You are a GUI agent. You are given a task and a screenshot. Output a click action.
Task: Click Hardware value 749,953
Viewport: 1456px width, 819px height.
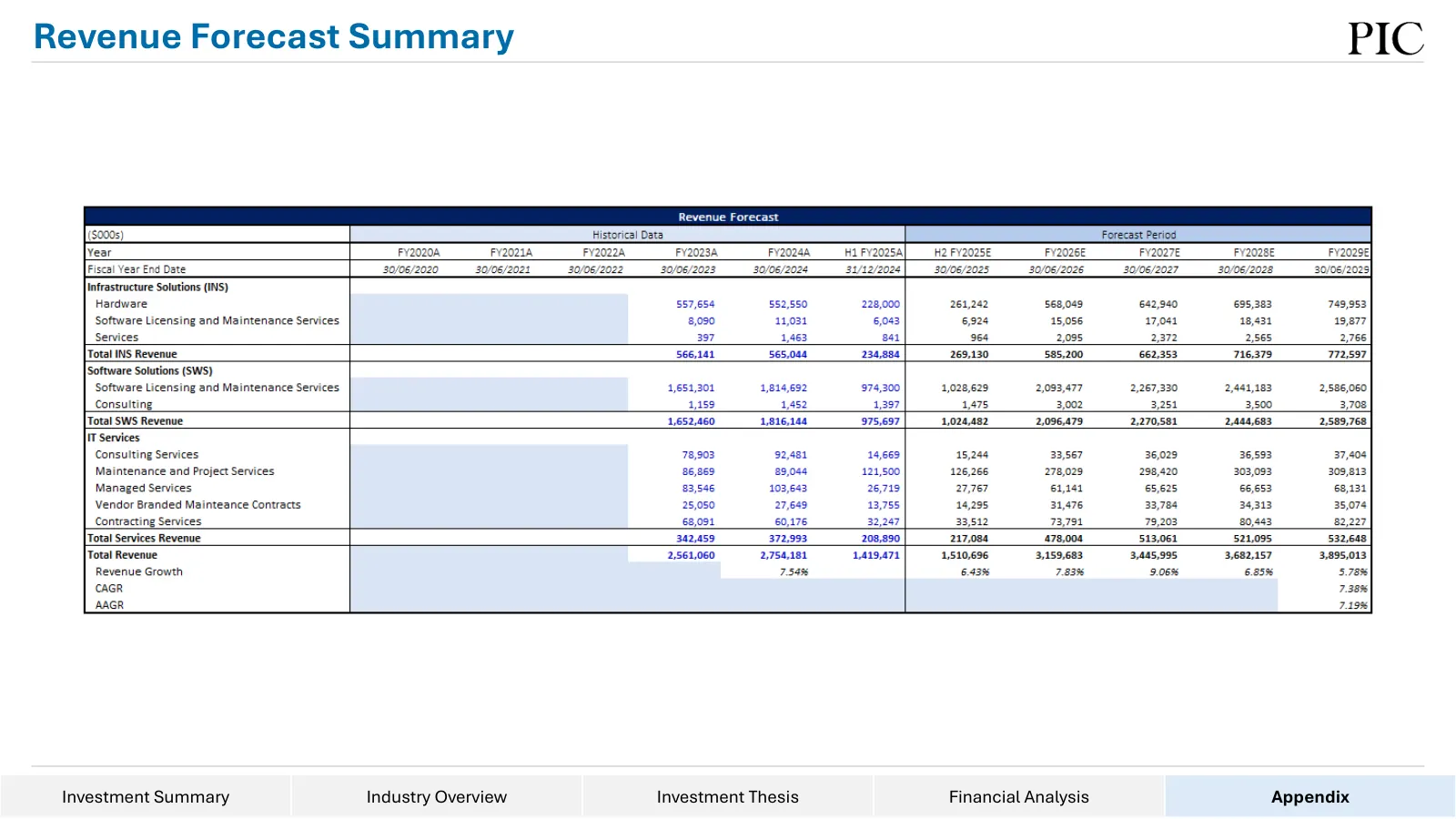pos(1347,305)
